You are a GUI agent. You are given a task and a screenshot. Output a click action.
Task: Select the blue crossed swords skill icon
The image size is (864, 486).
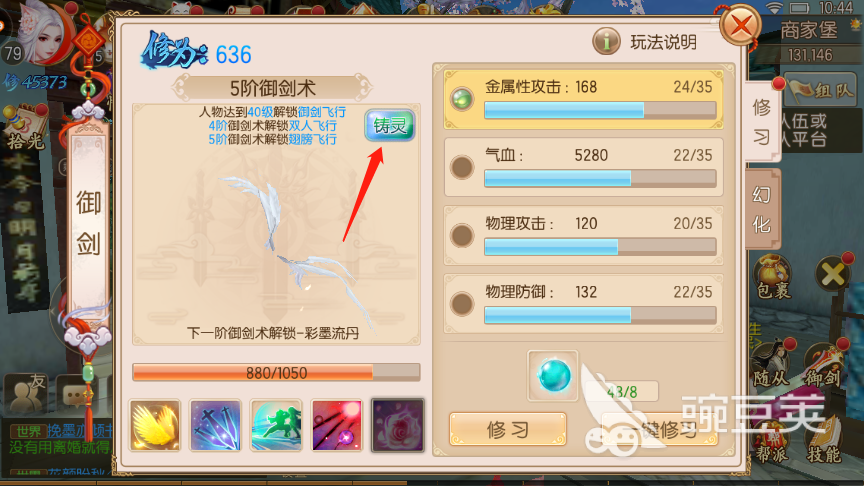(215, 425)
